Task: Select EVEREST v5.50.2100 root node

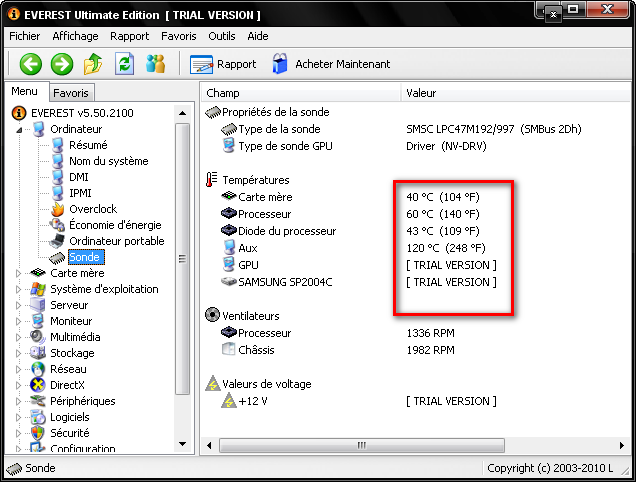Action: tap(82, 113)
